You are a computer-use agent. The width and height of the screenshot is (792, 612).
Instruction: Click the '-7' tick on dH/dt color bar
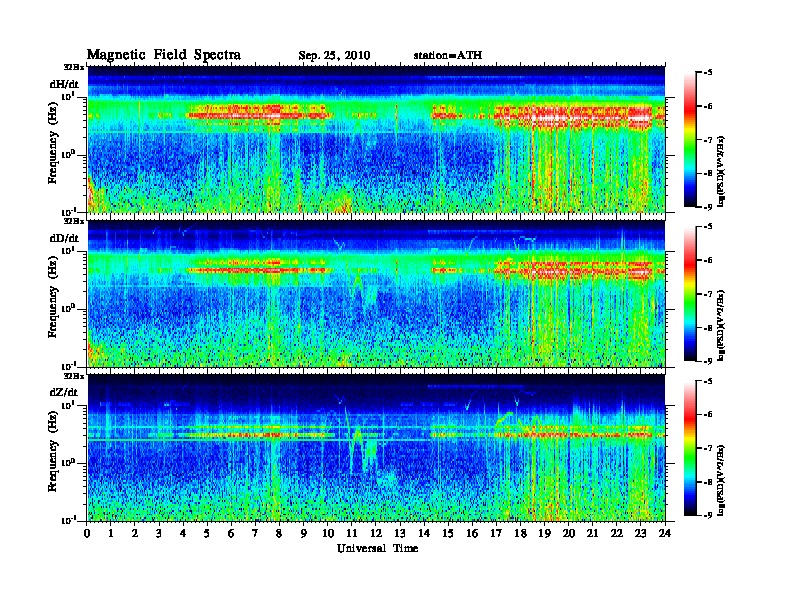pyautogui.click(x=708, y=140)
